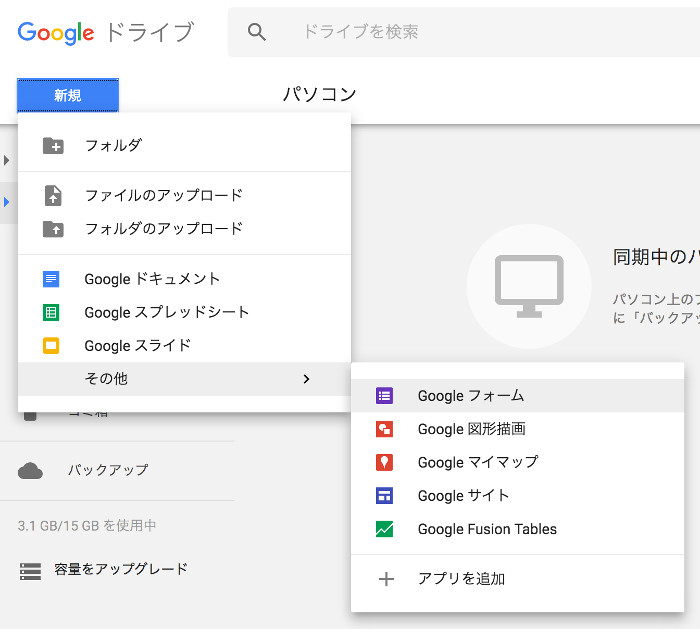
Task: Click the plus icon beside アプリを追加
Action: tap(386, 579)
